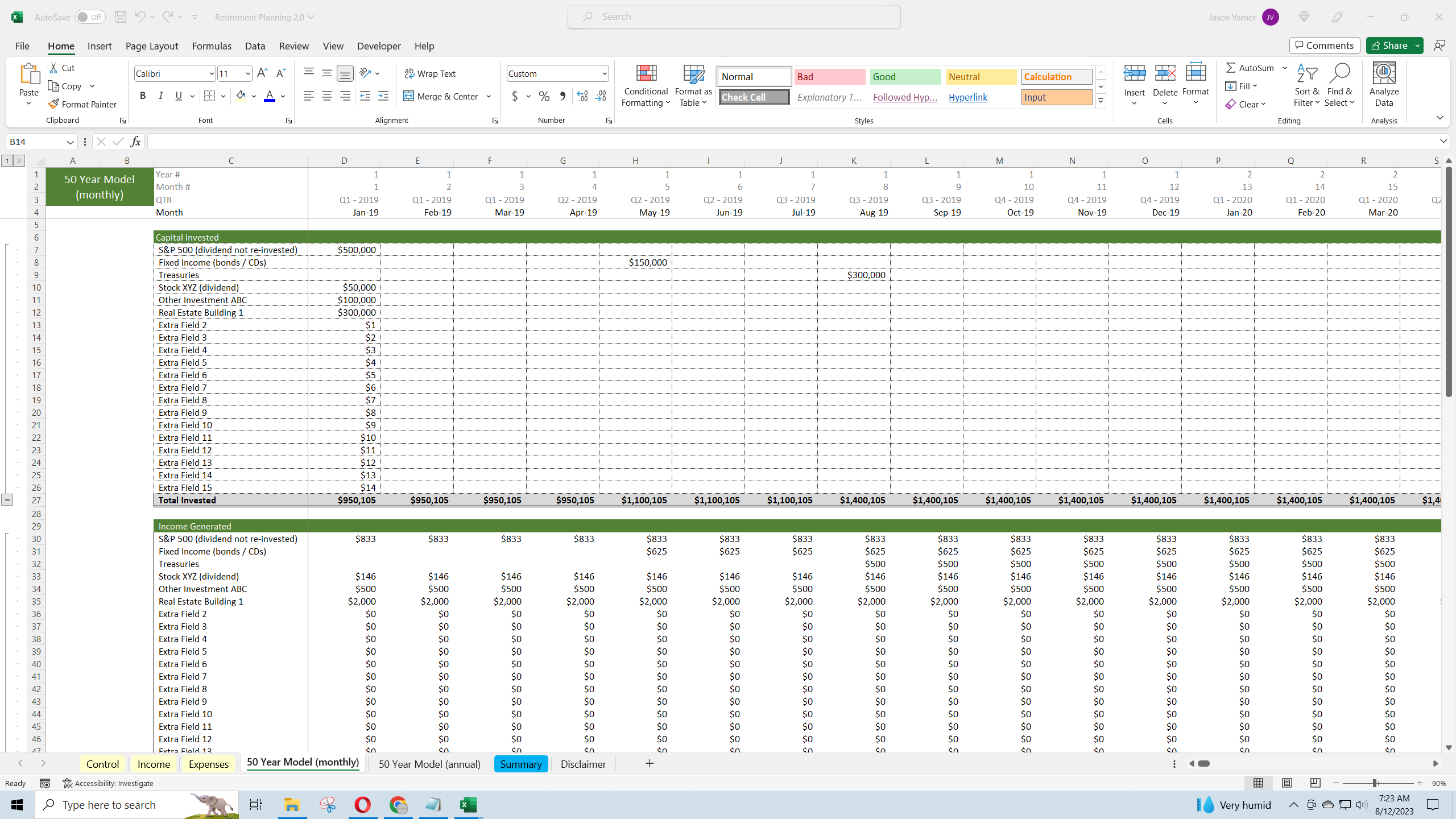Open the Font size dropdown
The height and width of the screenshot is (819, 1456).
pos(247,73)
